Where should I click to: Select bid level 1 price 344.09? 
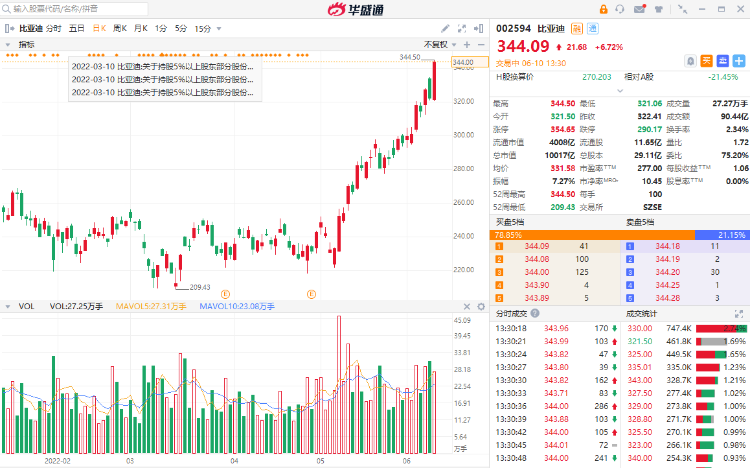[x=537, y=246]
